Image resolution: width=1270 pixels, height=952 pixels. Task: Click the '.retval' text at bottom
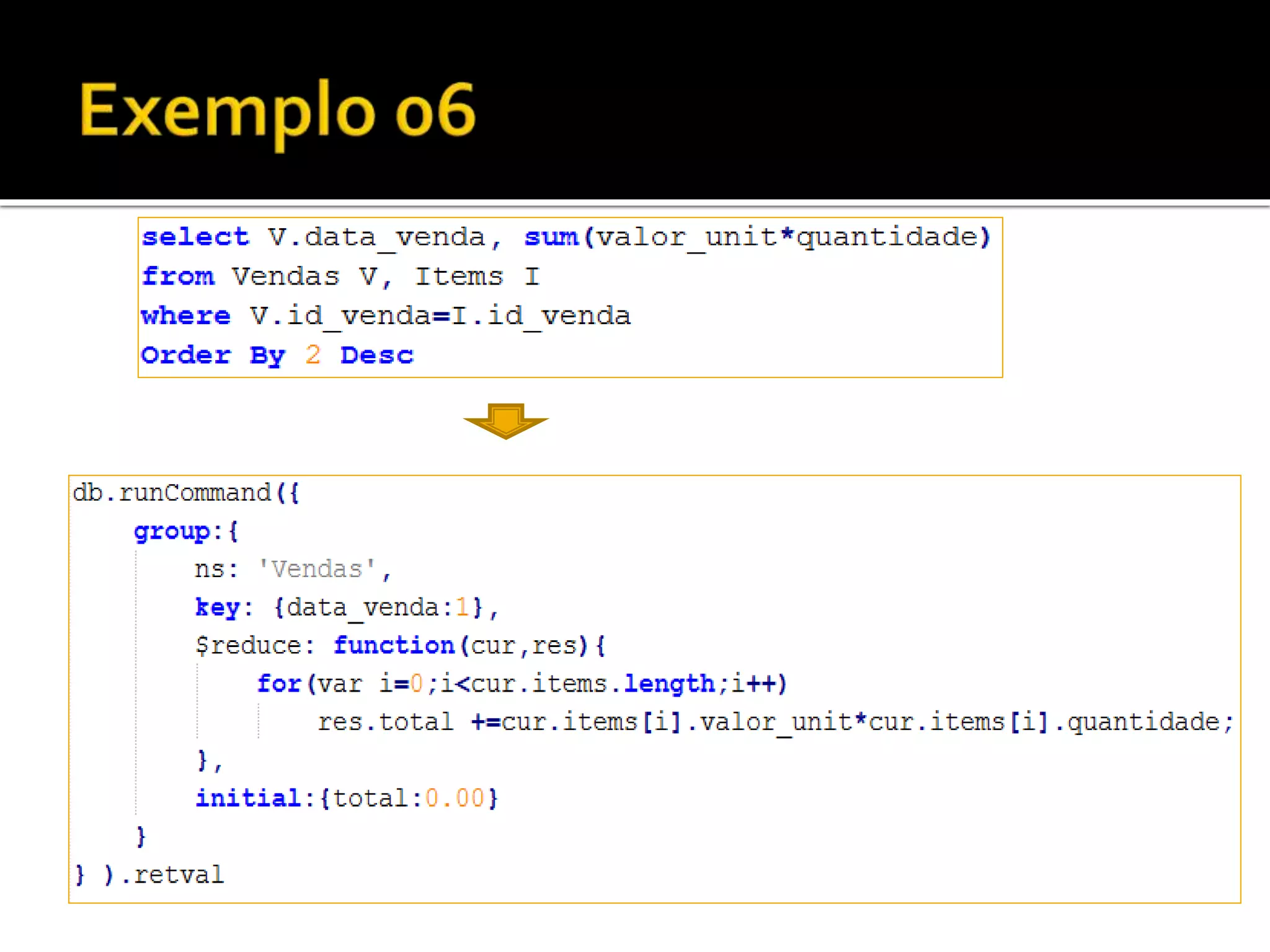pyautogui.click(x=172, y=875)
